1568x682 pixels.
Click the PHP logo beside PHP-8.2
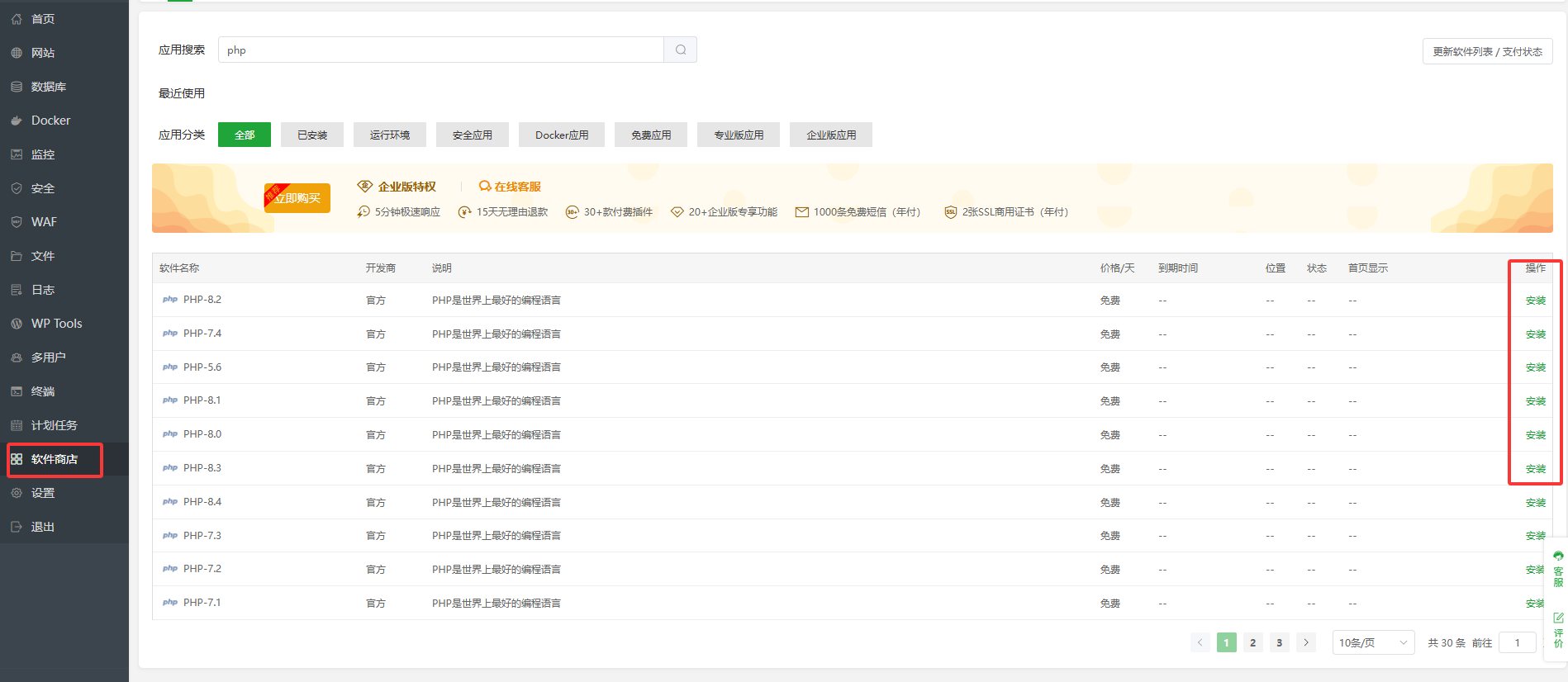tap(170, 300)
